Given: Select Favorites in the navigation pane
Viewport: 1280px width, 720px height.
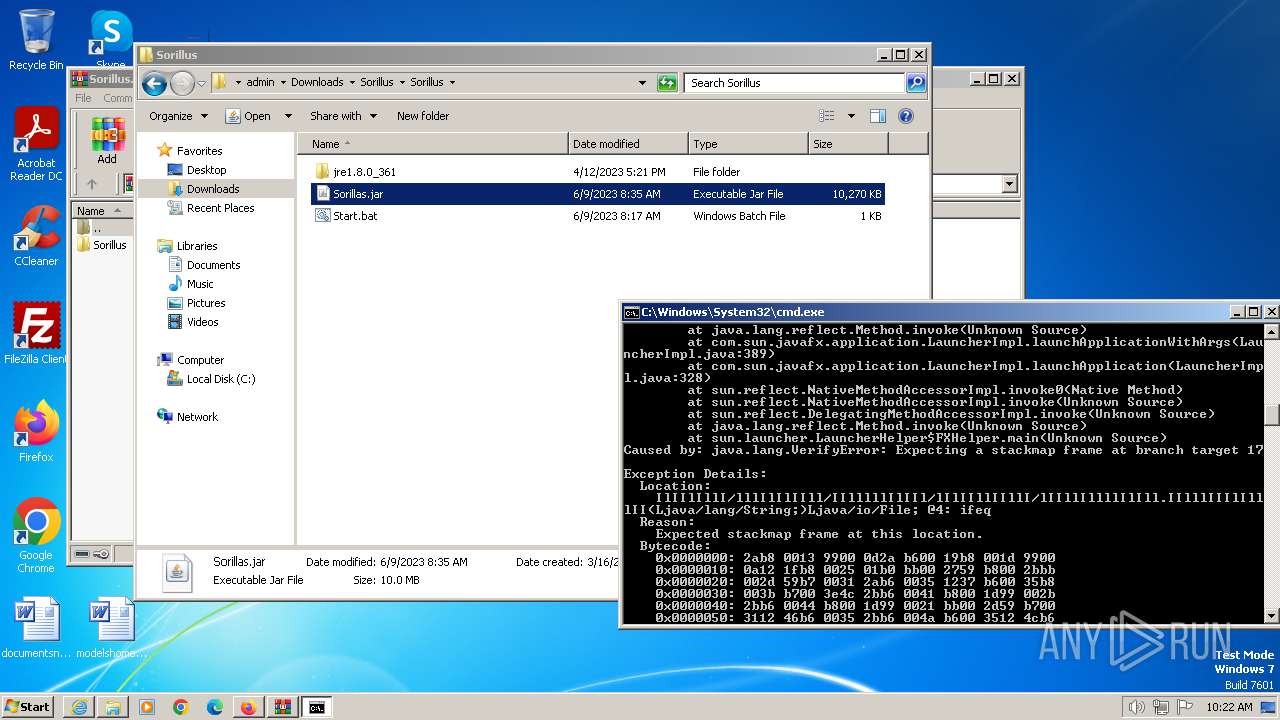Looking at the screenshot, I should 199,151.
